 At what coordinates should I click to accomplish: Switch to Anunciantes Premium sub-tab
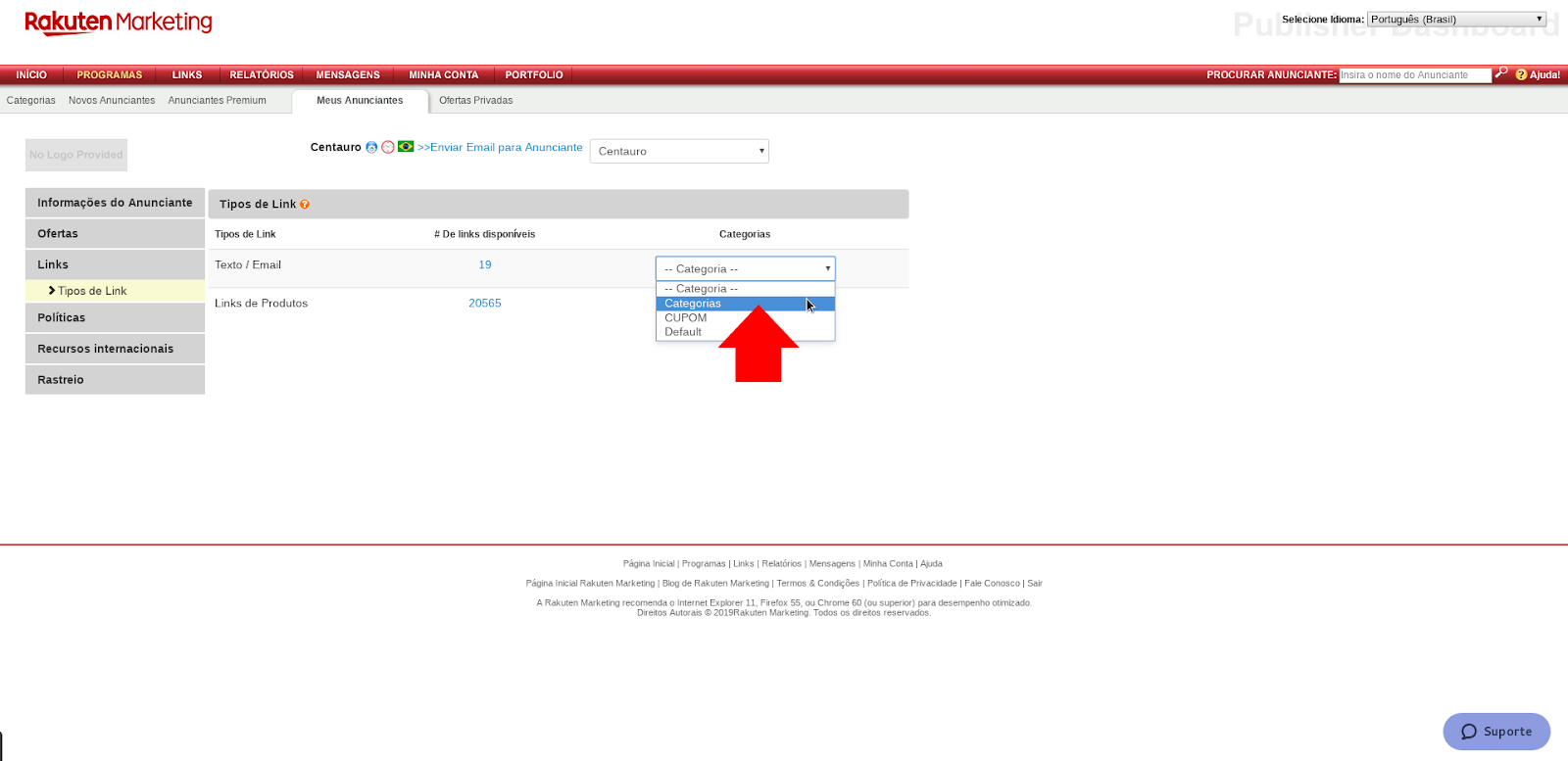tap(217, 100)
